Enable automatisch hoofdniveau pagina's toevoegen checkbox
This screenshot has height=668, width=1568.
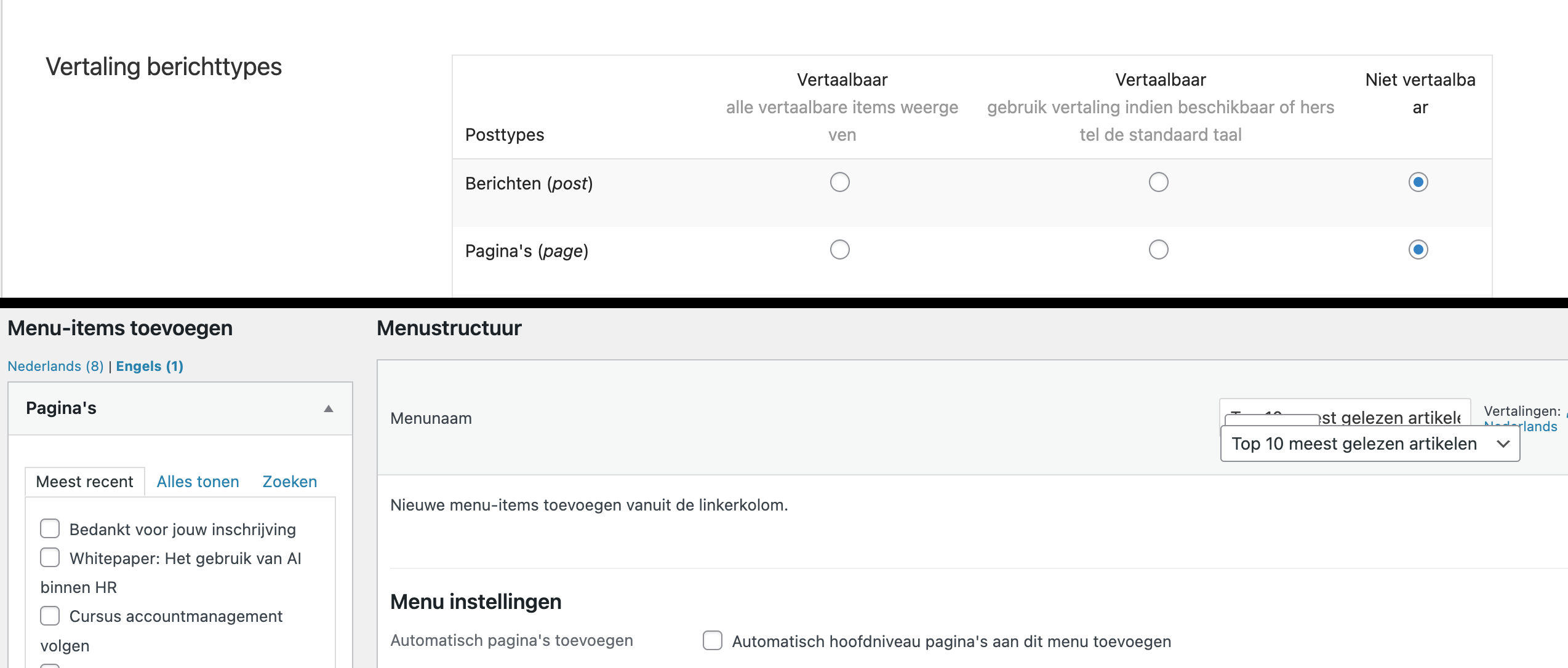tap(713, 640)
